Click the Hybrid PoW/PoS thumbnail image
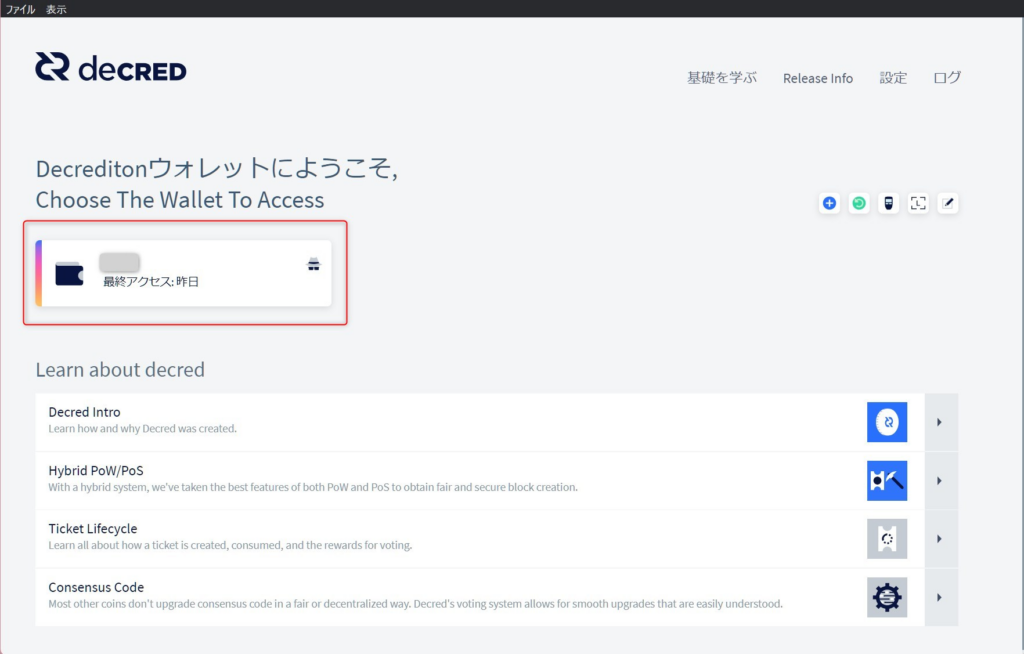This screenshot has height=654, width=1024. 886,481
